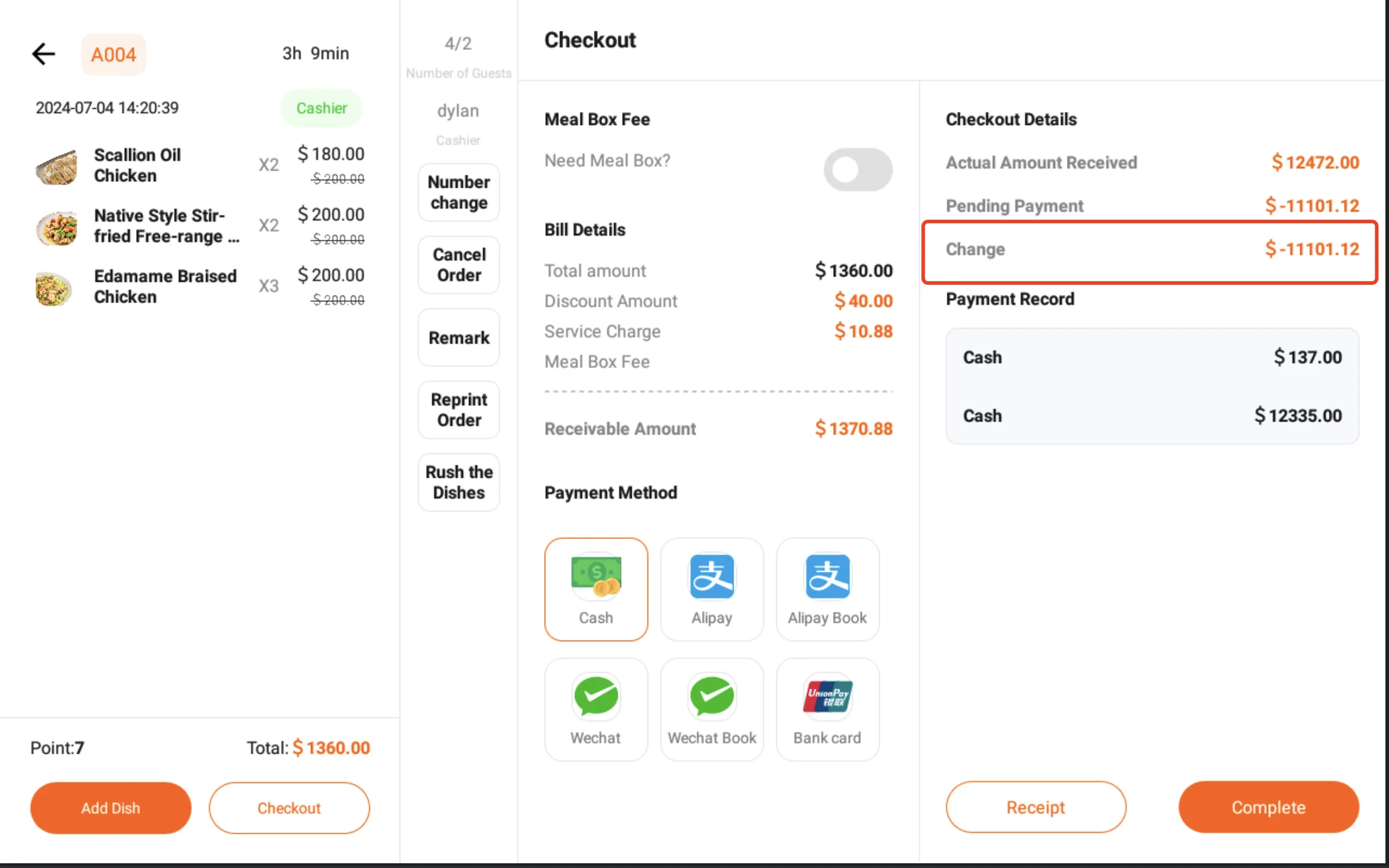Image resolution: width=1389 pixels, height=868 pixels.
Task: Select the A004 table badge
Action: (113, 54)
